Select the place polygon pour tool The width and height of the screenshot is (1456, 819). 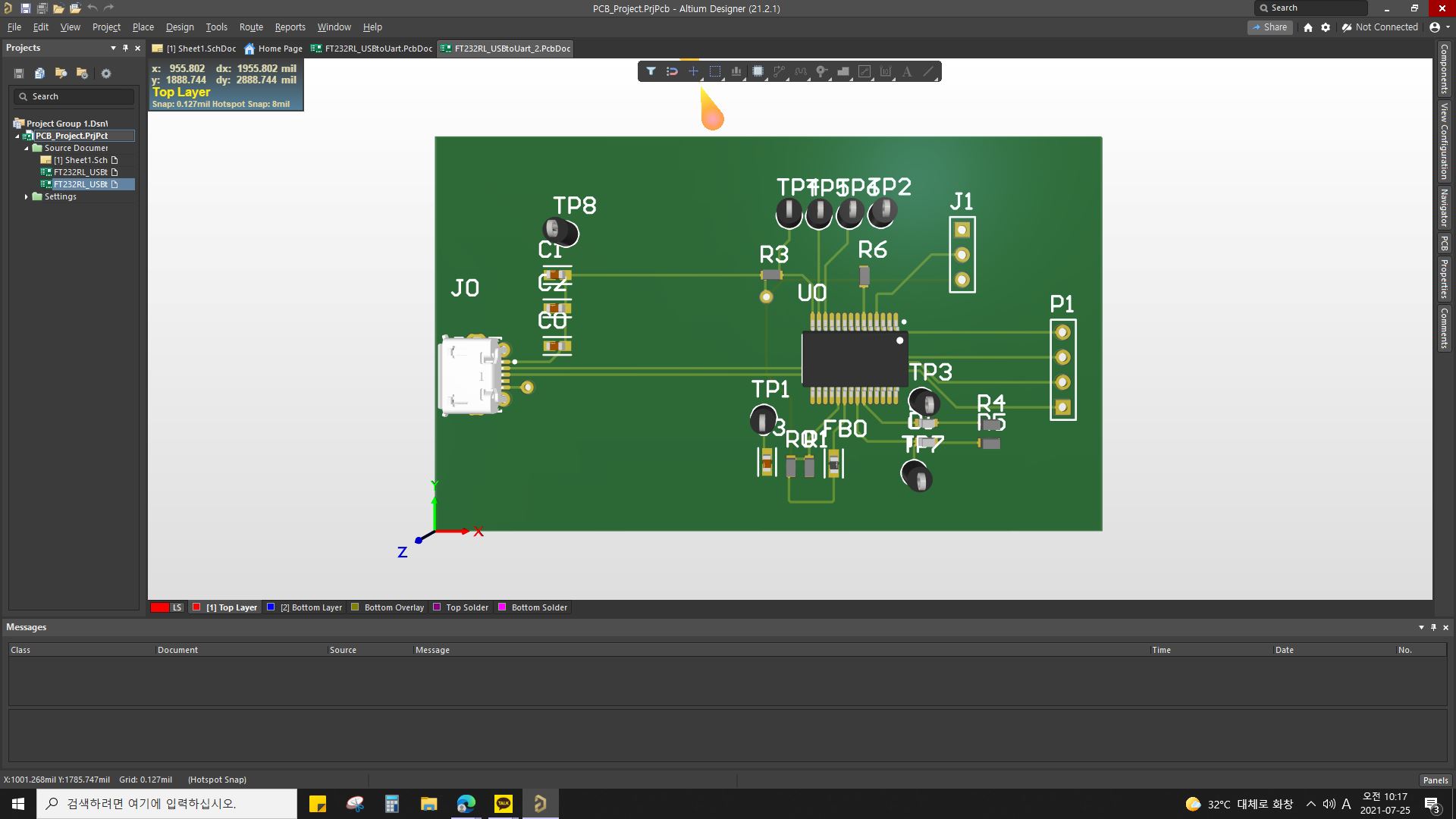pos(843,71)
